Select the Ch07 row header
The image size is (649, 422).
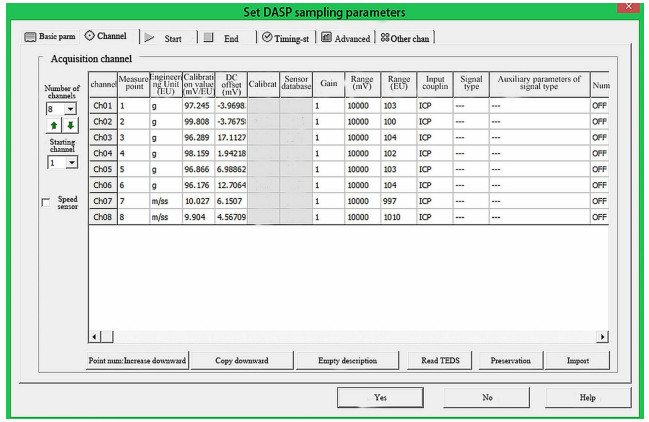pyautogui.click(x=103, y=201)
